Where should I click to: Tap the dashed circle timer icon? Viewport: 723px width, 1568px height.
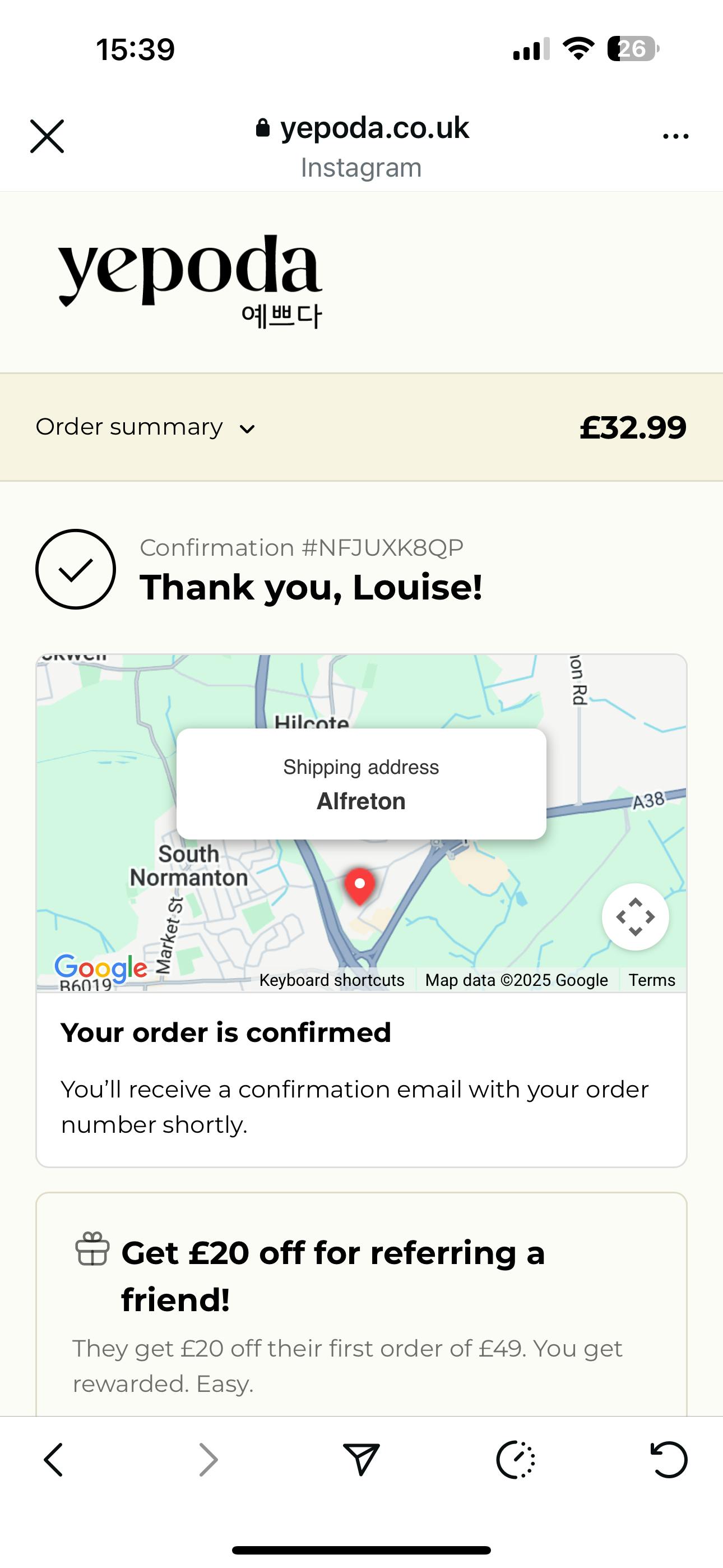(516, 1460)
